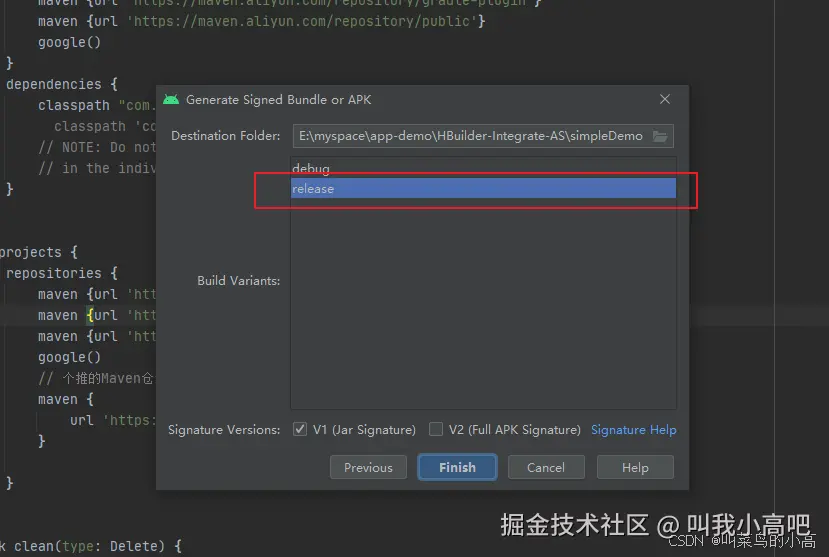The width and height of the screenshot is (829, 557).
Task: Open the dialog's Help button
Action: [x=635, y=467]
